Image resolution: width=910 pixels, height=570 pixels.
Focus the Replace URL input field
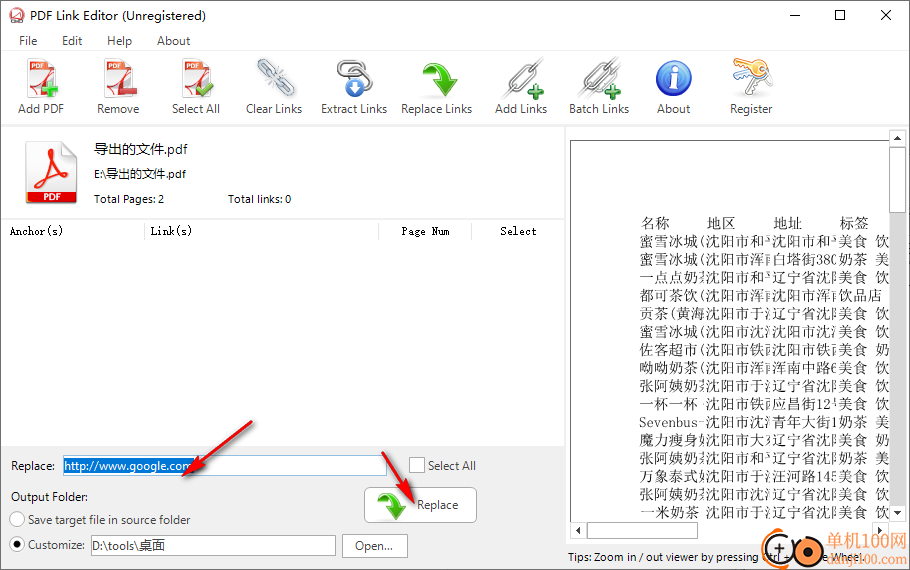pos(225,466)
